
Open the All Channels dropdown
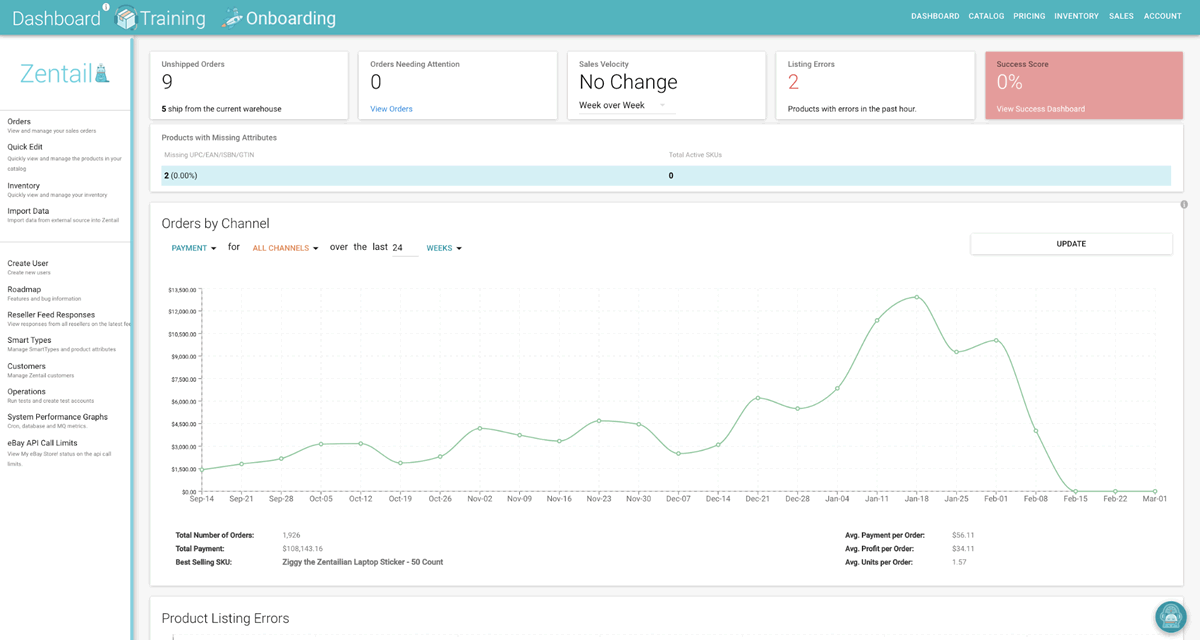tap(285, 248)
